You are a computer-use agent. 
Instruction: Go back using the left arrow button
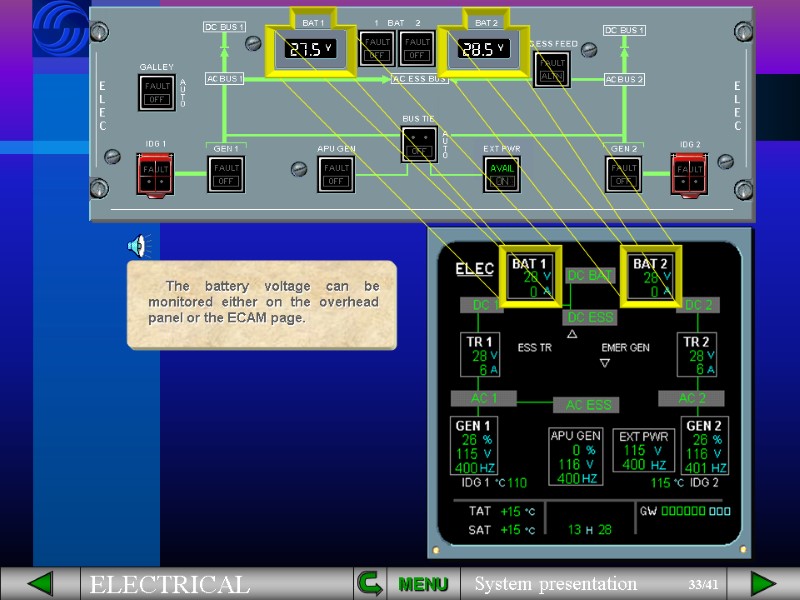[x=40, y=582]
